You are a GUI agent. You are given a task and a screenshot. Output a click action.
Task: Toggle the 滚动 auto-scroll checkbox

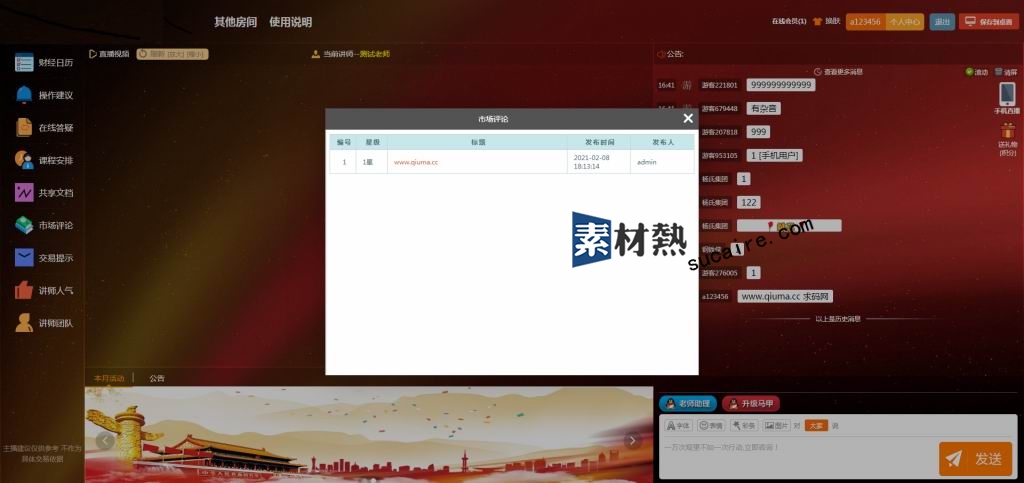(x=969, y=72)
